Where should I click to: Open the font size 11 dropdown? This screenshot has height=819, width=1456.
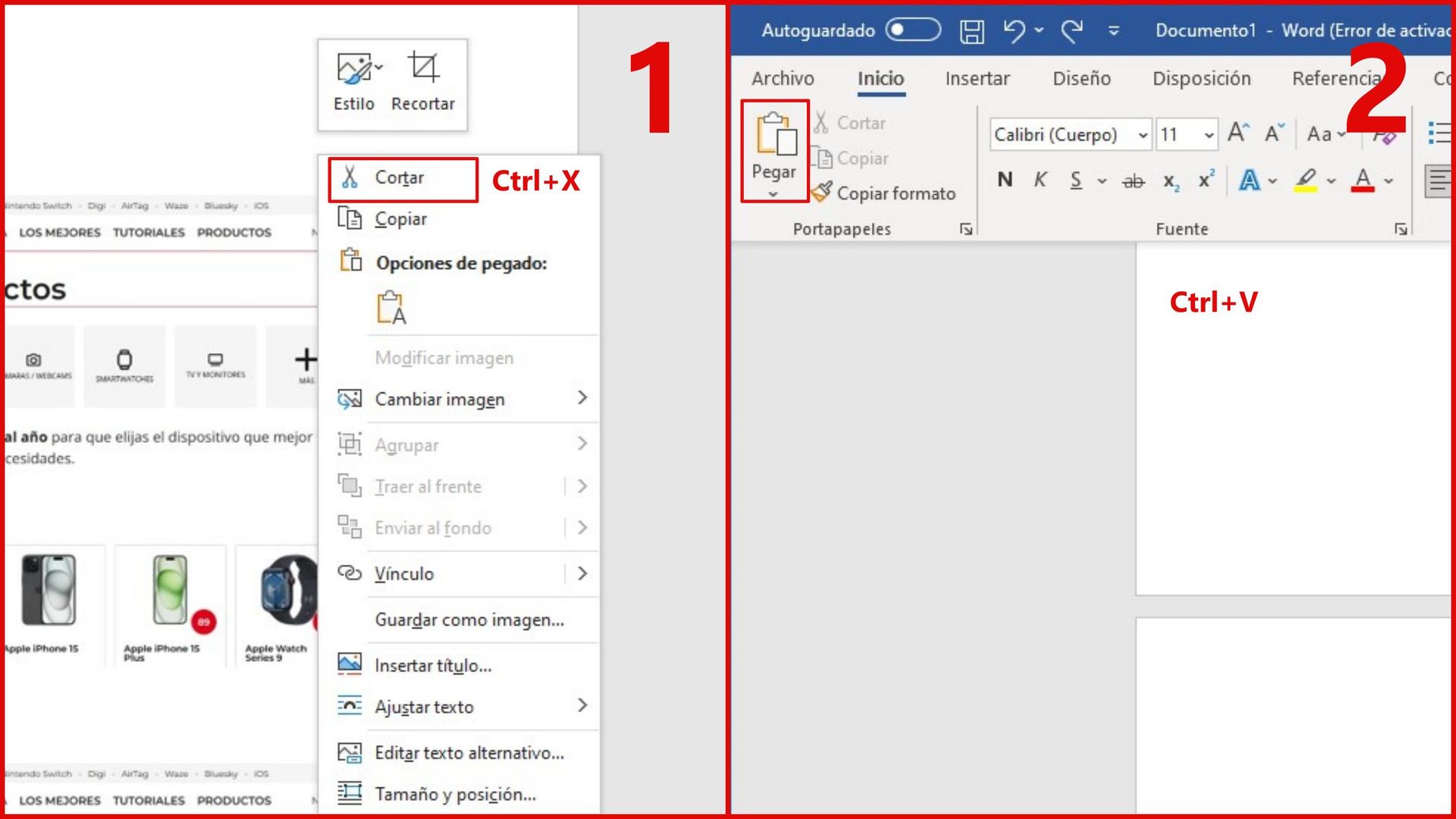pyautogui.click(x=1209, y=135)
